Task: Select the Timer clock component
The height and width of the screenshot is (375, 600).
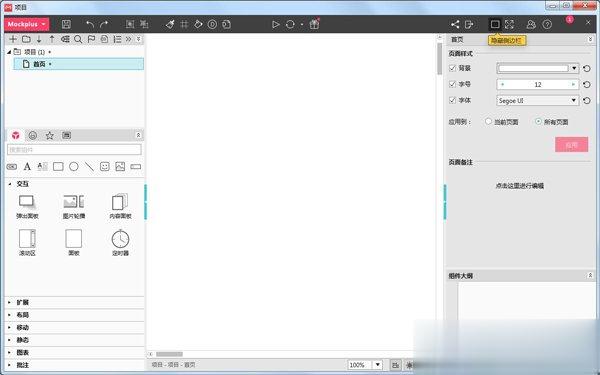Action: point(120,243)
